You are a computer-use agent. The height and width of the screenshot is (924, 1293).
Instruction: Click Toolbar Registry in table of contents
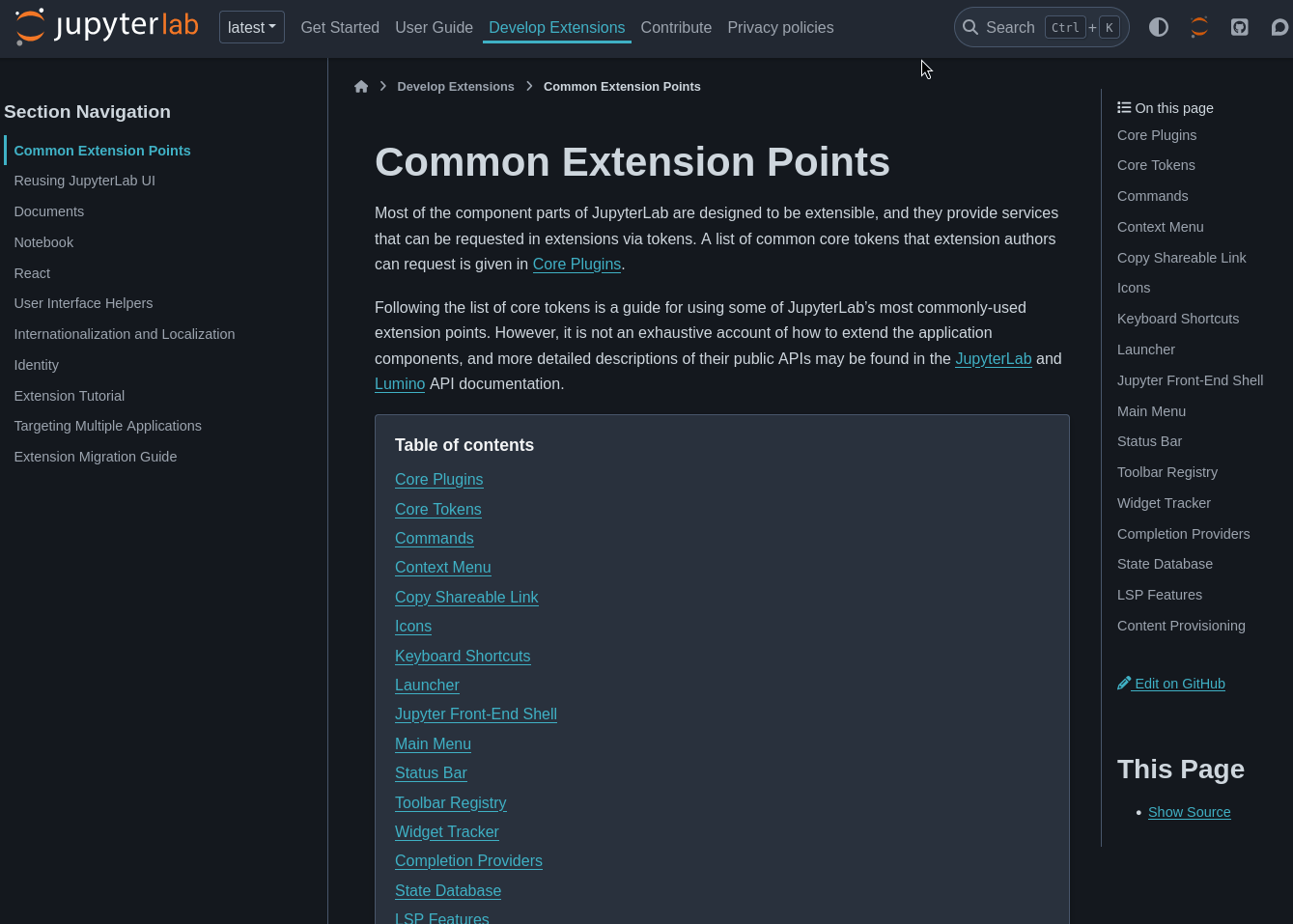(450, 802)
